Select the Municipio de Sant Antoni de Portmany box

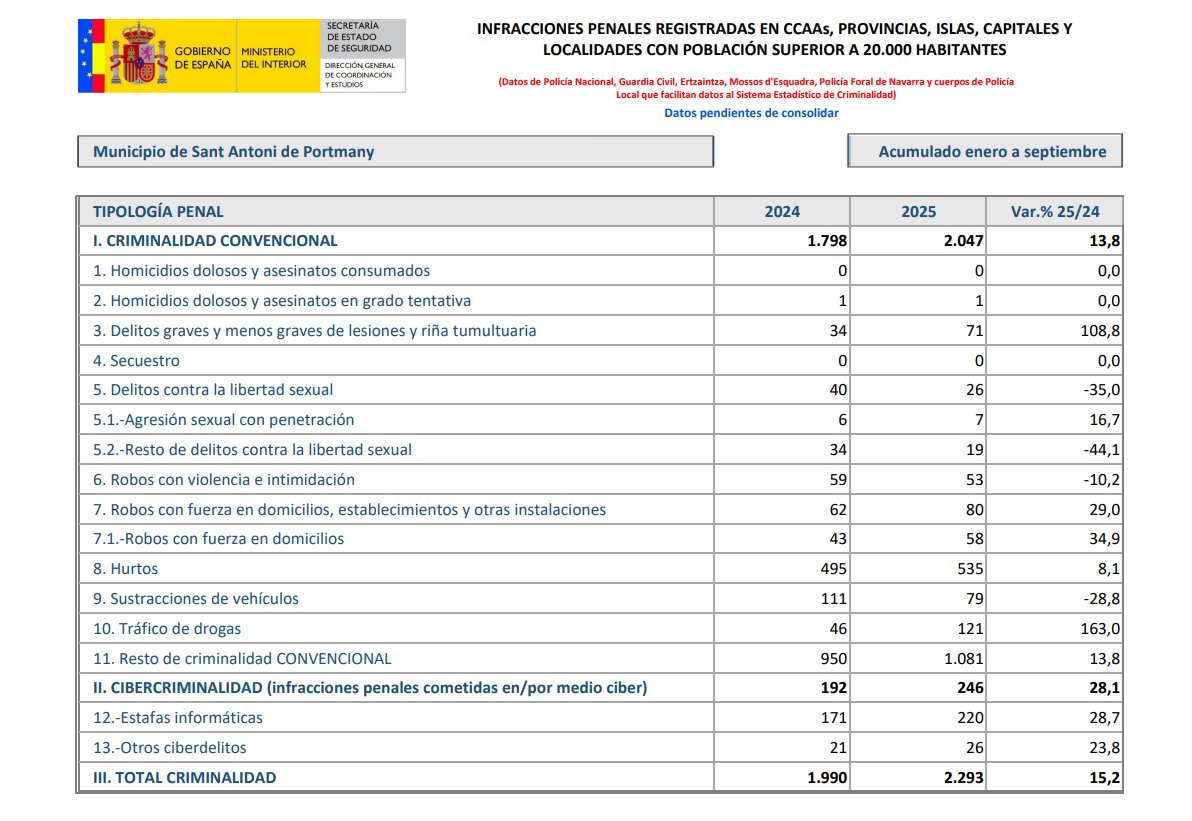click(395, 152)
